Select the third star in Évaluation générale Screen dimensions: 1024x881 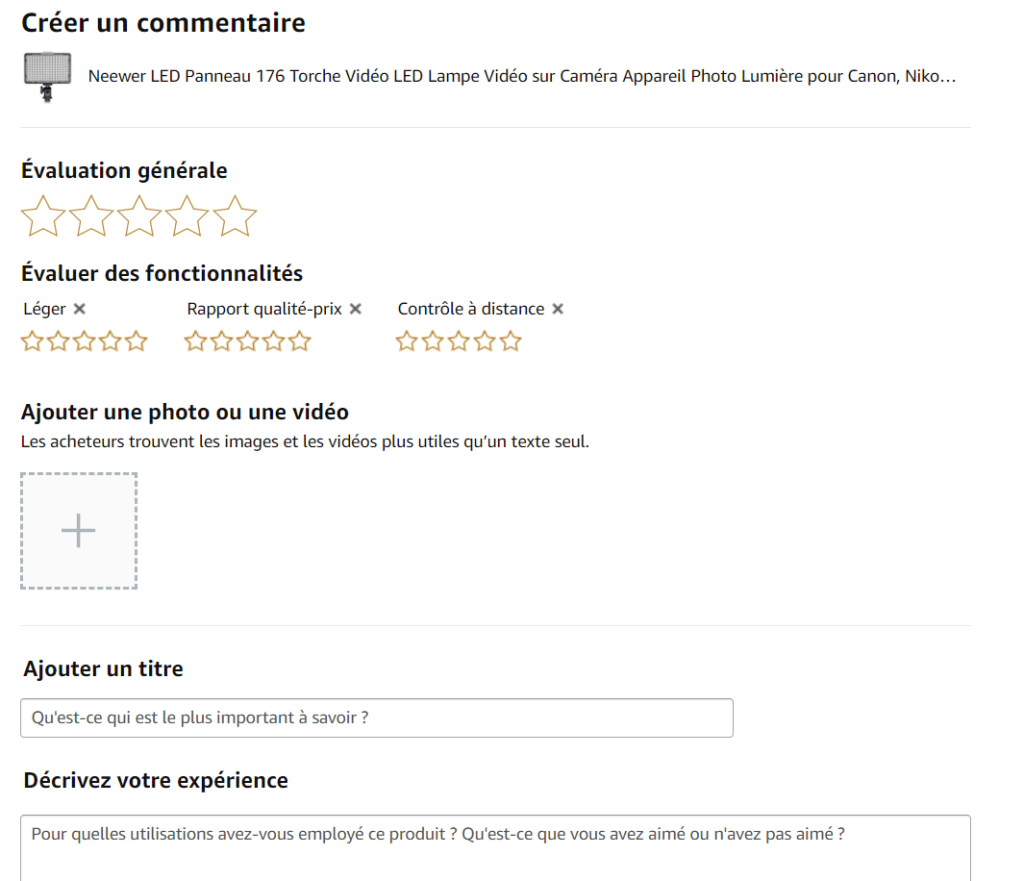pos(139,216)
